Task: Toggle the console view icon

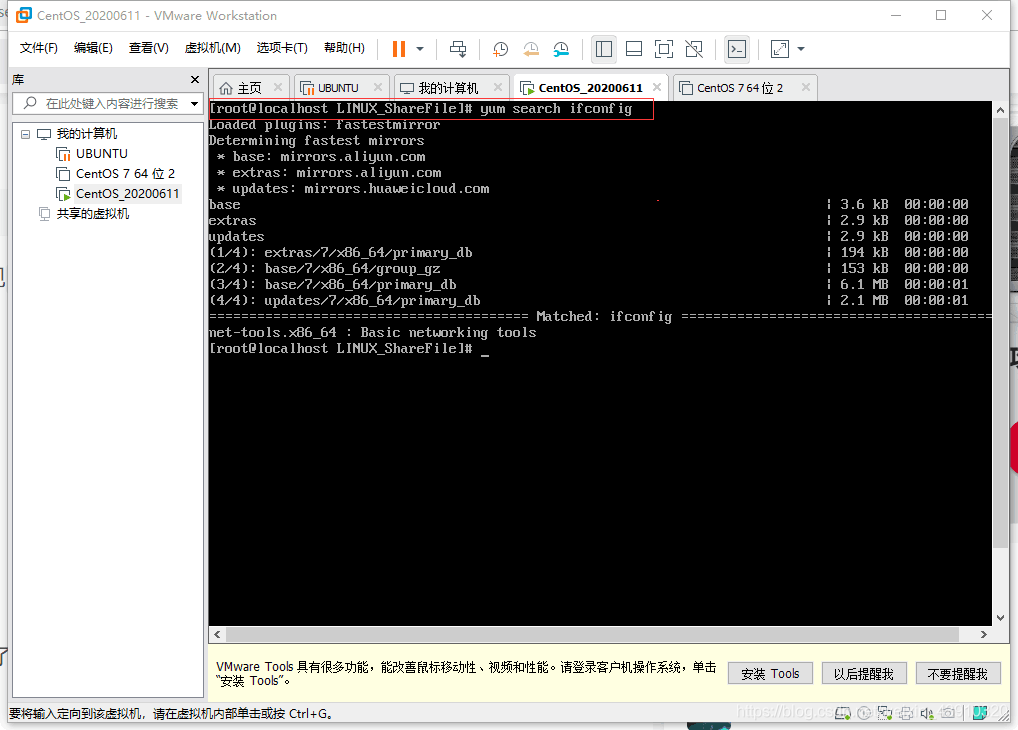Action: click(x=737, y=49)
